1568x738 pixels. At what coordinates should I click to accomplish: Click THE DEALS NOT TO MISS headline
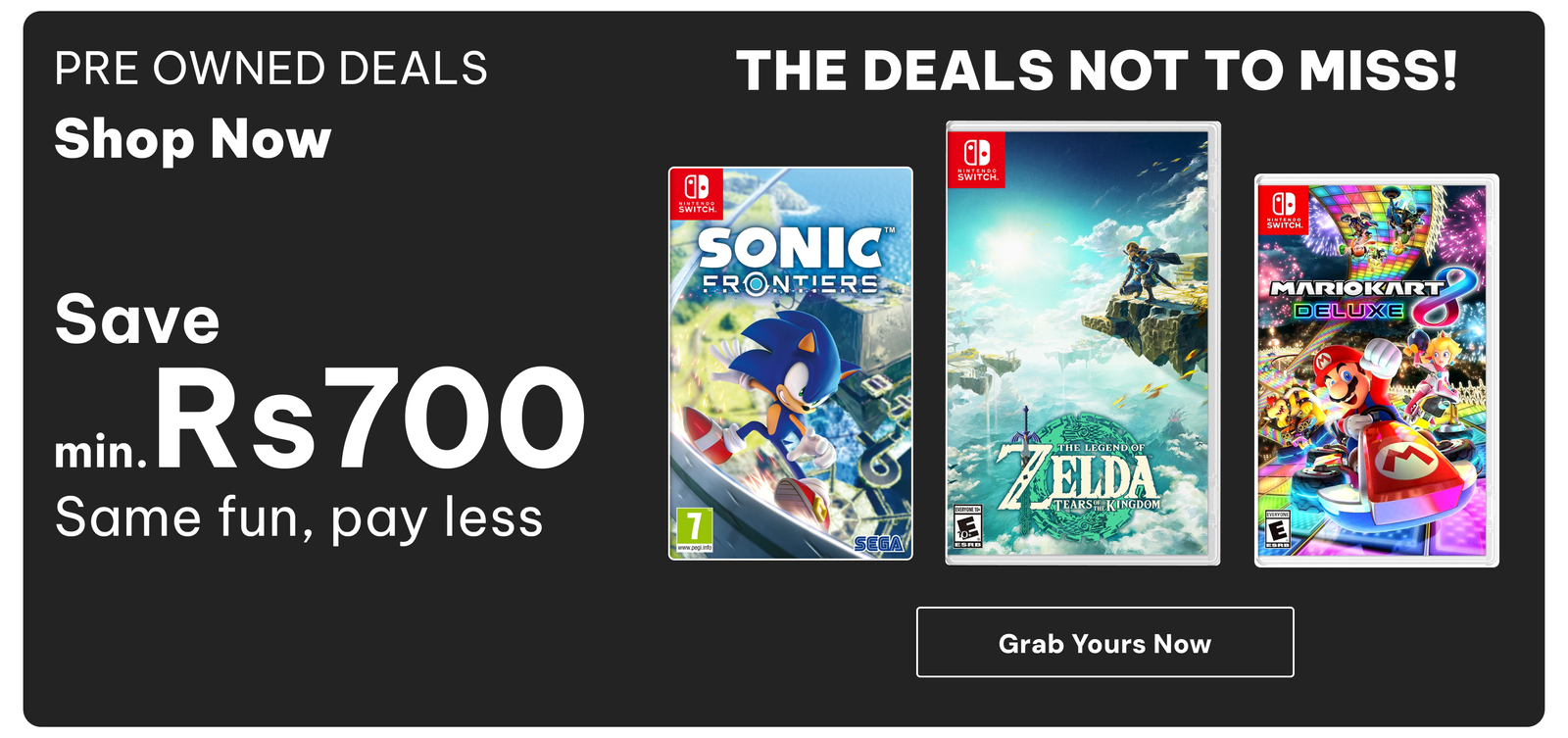pos(1097,72)
